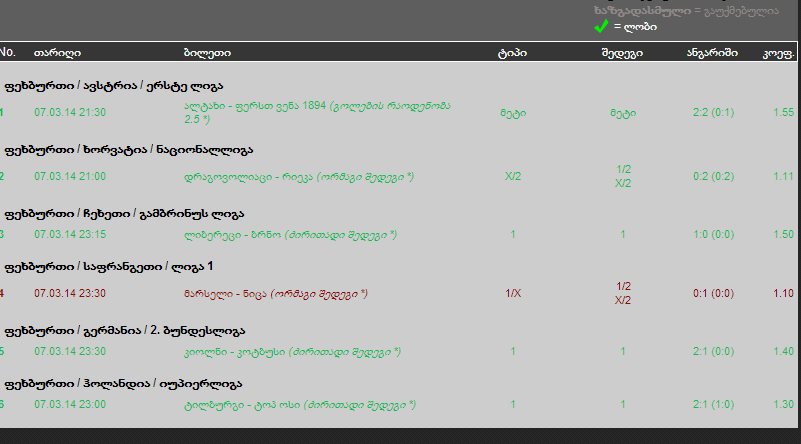The width and height of the screenshot is (801, 444).
Task: Click the 'ანგარიში' column header
Action: point(712,53)
